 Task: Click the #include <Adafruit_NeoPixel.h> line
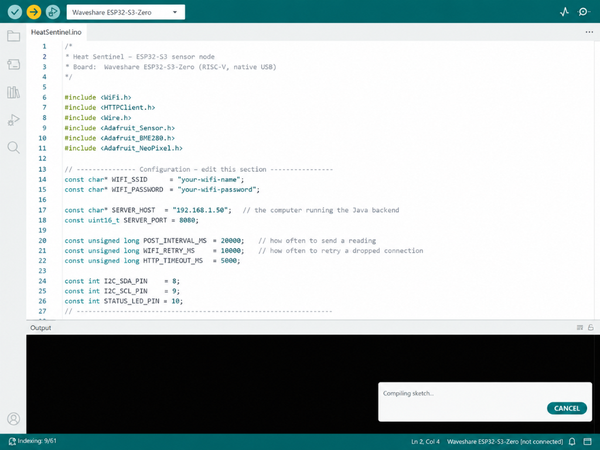pyautogui.click(x=124, y=148)
